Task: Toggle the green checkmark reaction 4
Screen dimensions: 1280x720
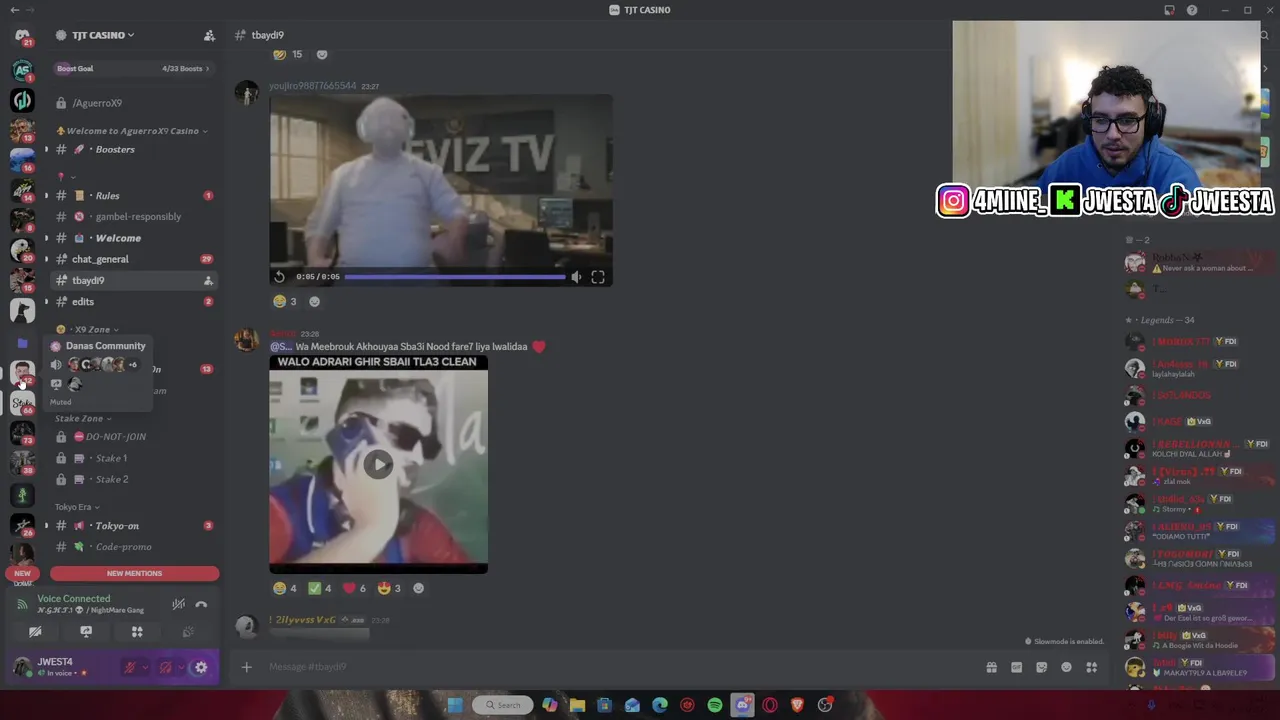Action: pos(320,588)
